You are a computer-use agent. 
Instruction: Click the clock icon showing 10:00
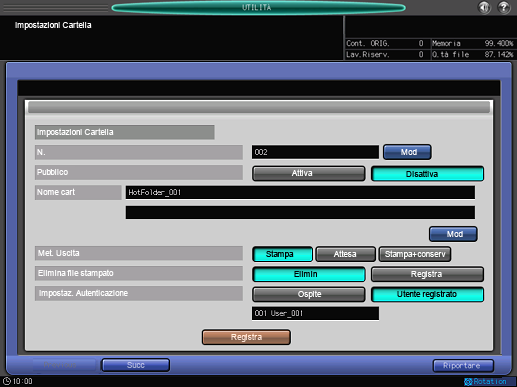coord(7,381)
